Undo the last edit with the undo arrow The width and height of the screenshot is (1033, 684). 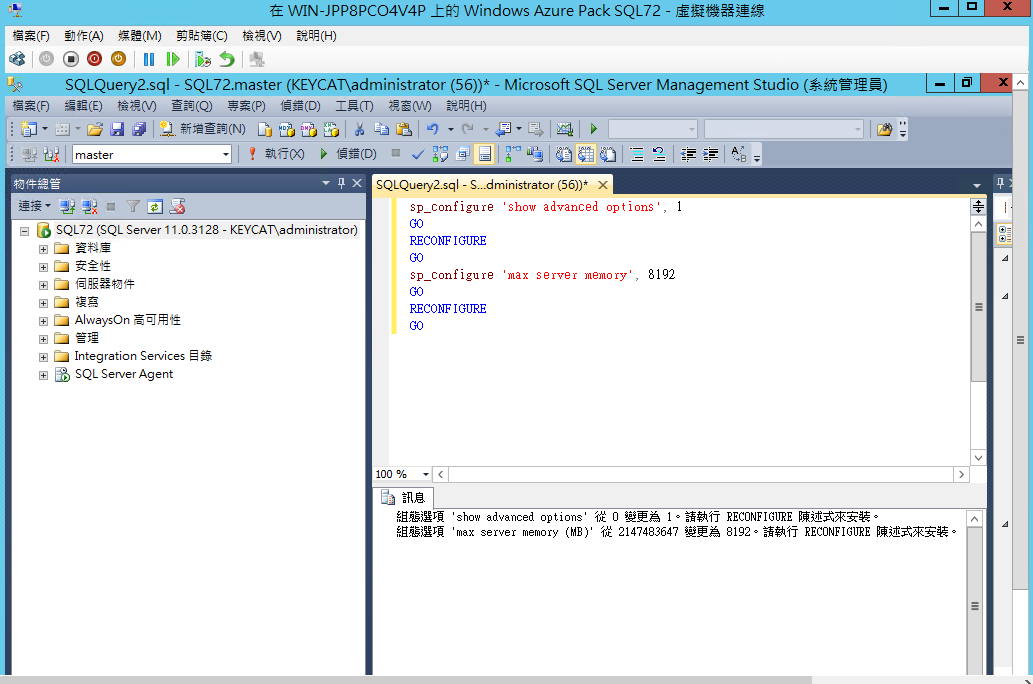[433, 129]
